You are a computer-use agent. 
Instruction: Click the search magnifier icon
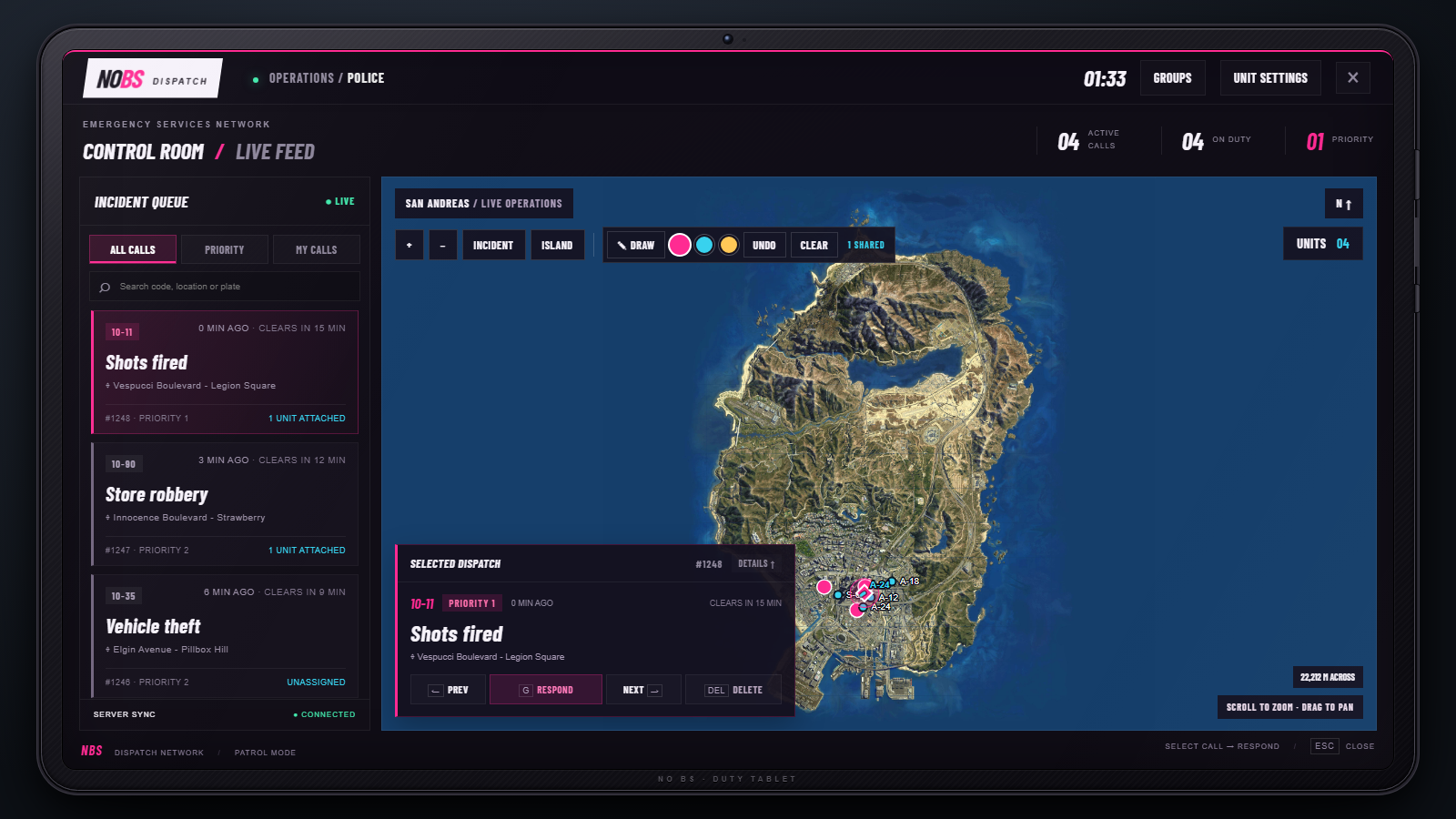point(105,287)
